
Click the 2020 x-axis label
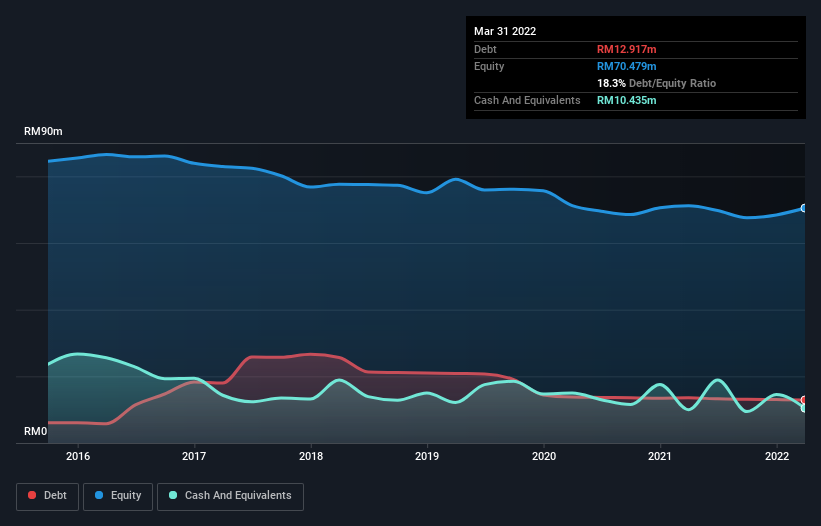[544, 456]
